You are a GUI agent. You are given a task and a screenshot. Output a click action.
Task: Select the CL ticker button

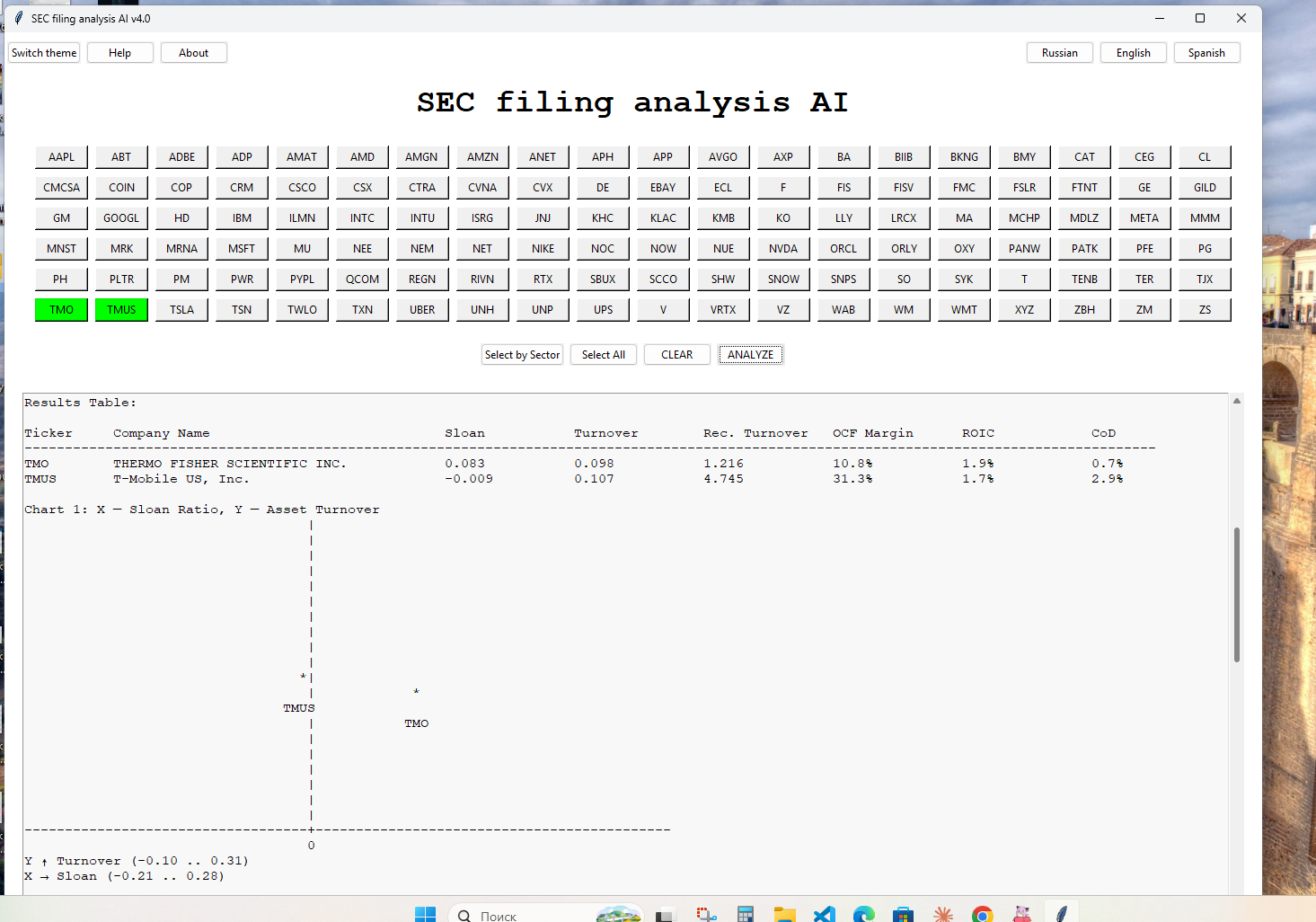click(1205, 157)
